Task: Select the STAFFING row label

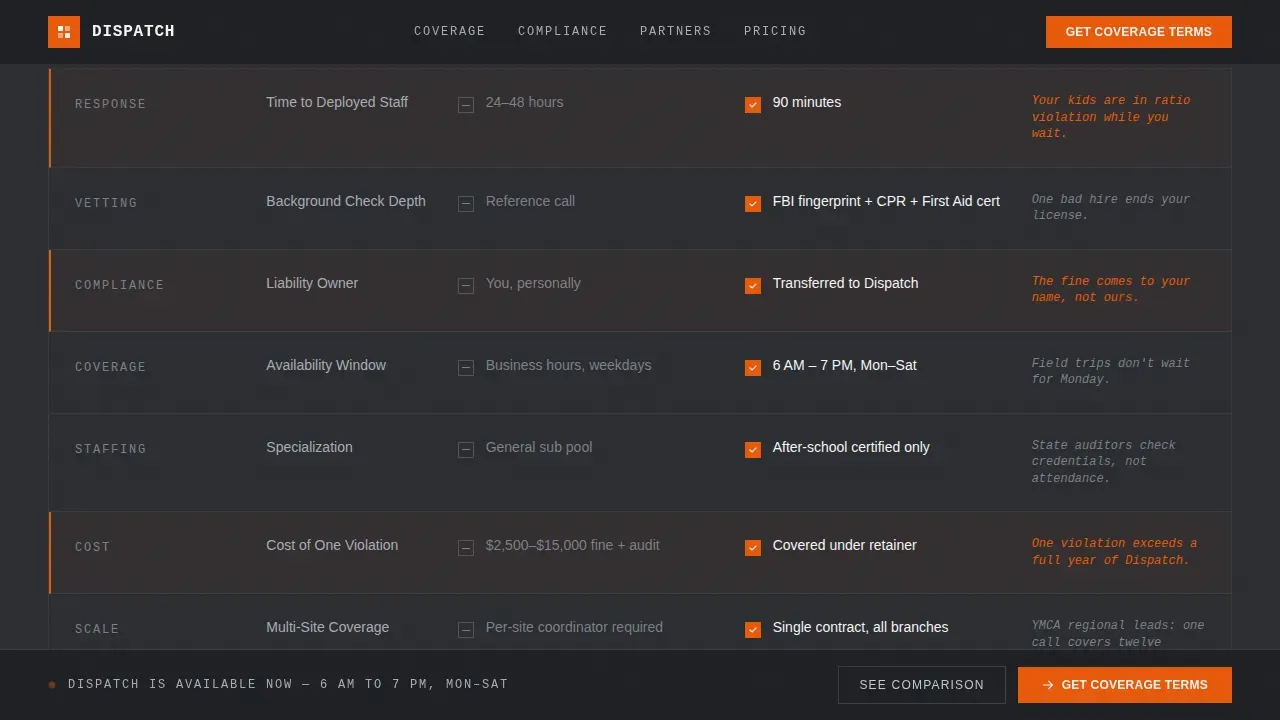Action: [110, 449]
